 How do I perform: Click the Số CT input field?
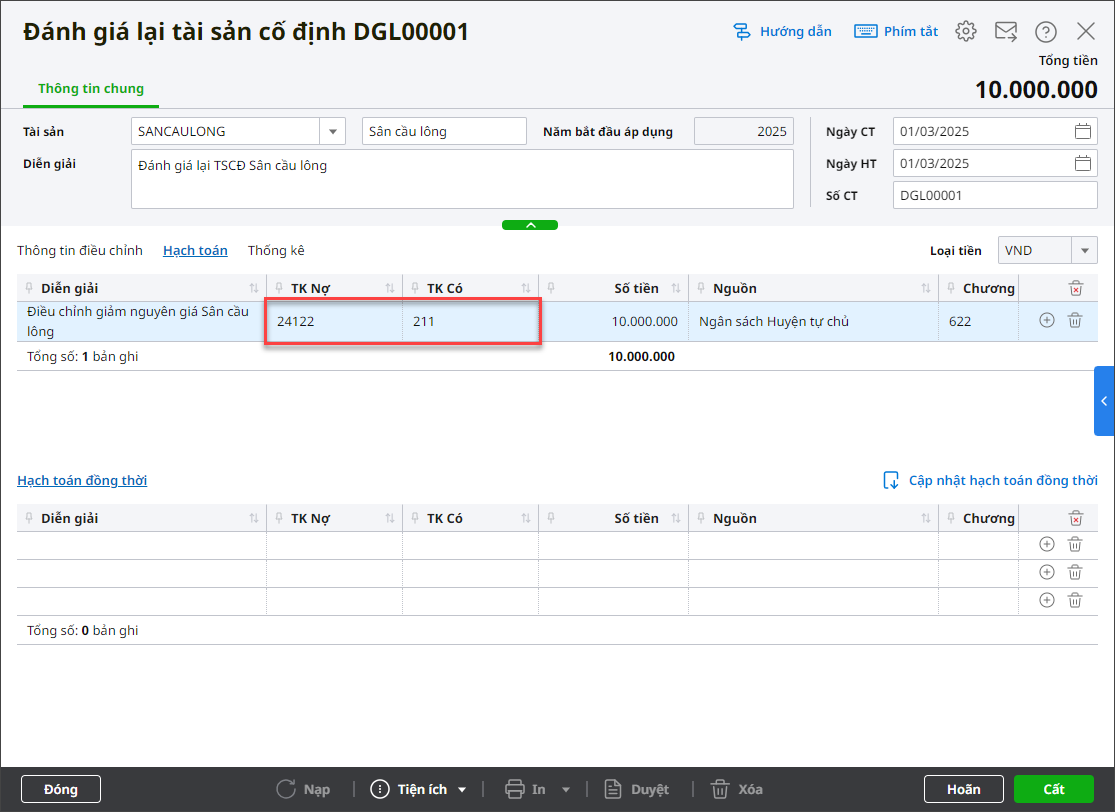click(x=994, y=196)
